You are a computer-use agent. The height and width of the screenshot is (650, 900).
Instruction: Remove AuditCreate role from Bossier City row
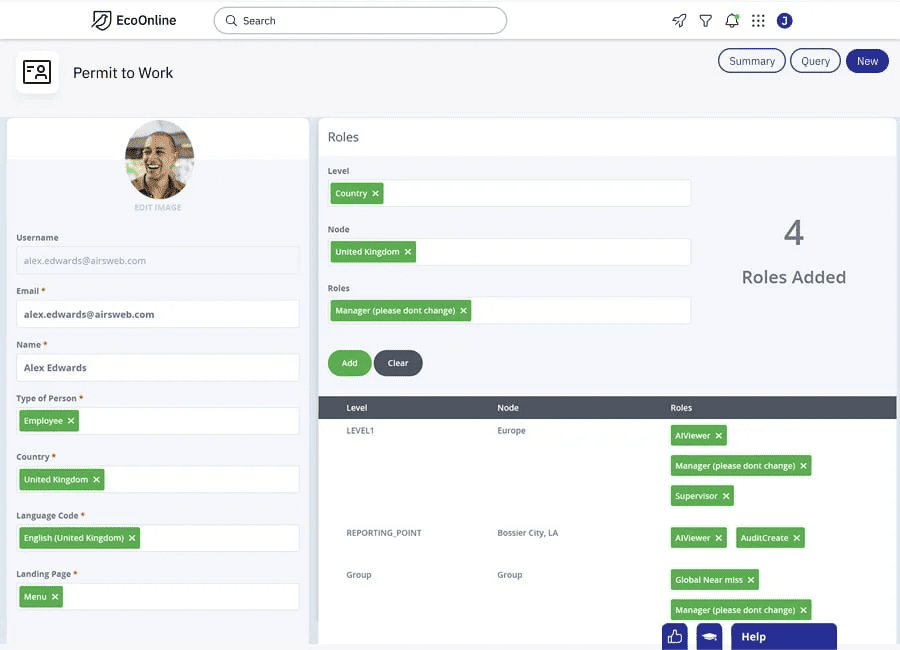(797, 538)
